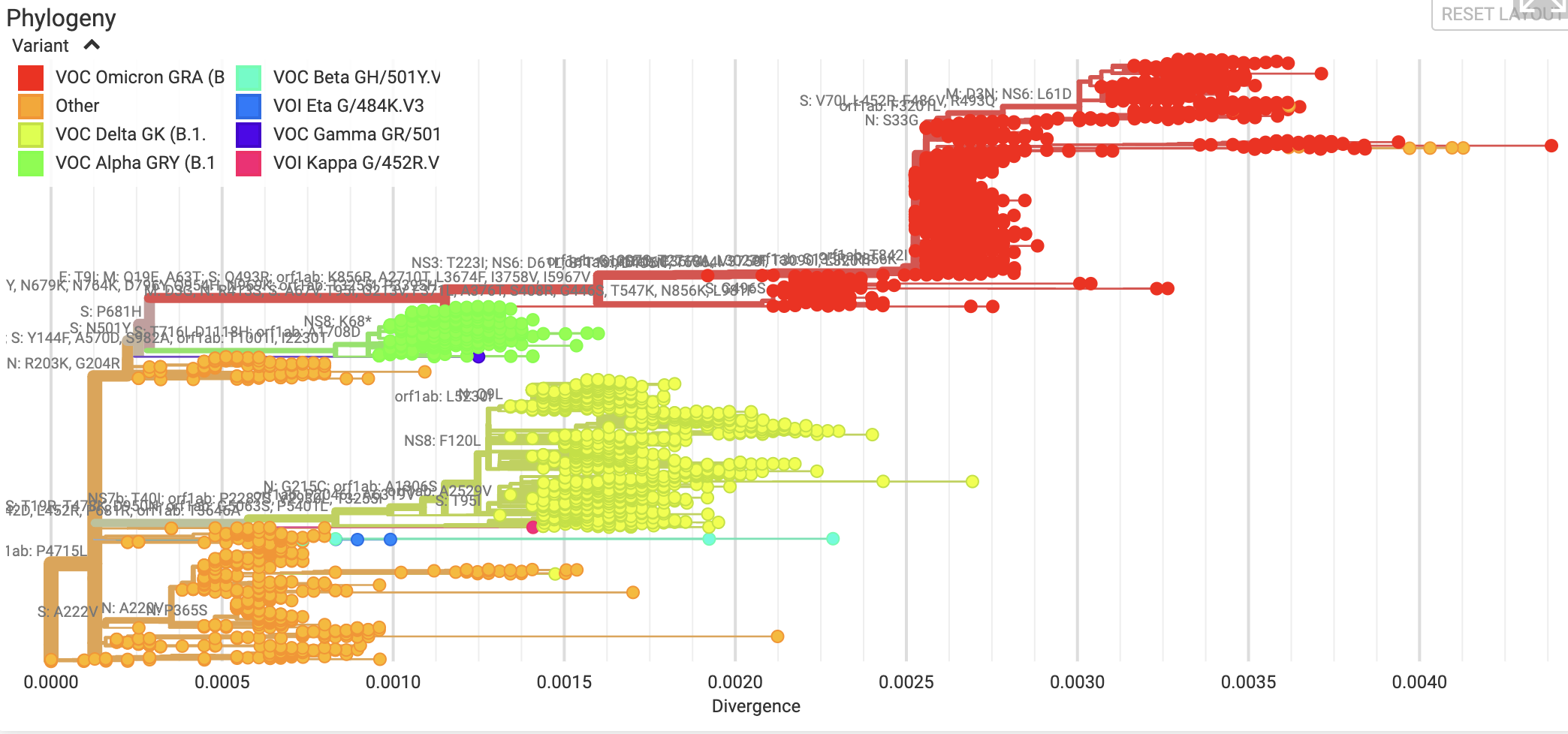Click the 'N: S33G' branch label

[x=891, y=120]
